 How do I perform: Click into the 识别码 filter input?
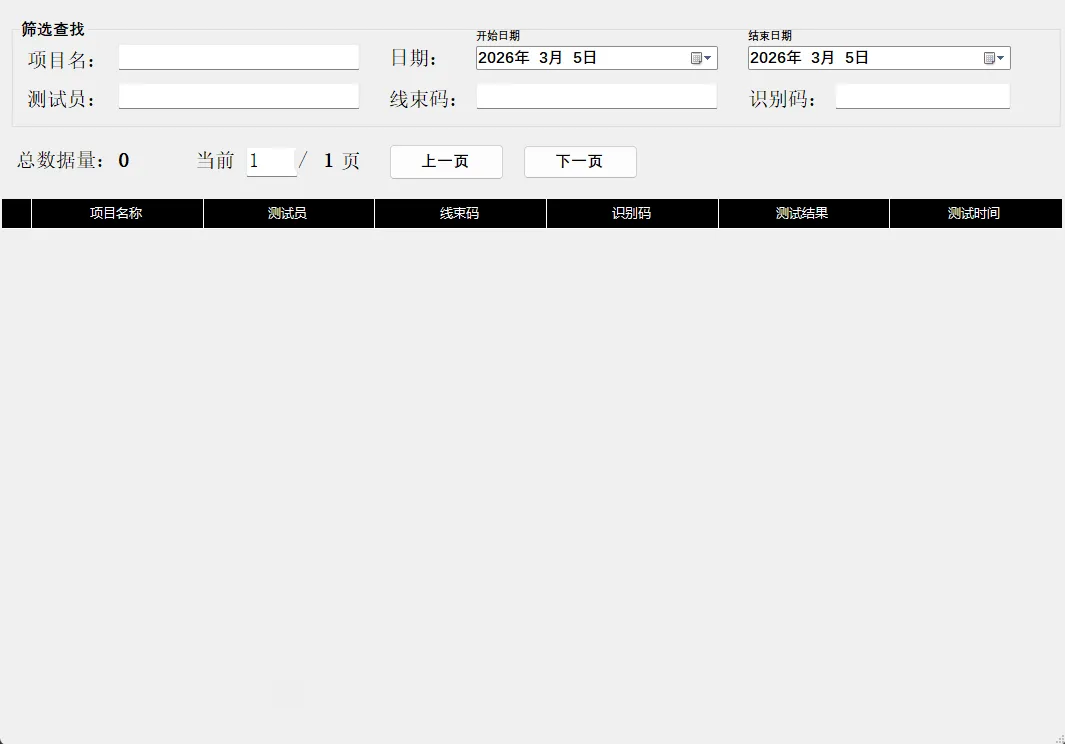[922, 97]
